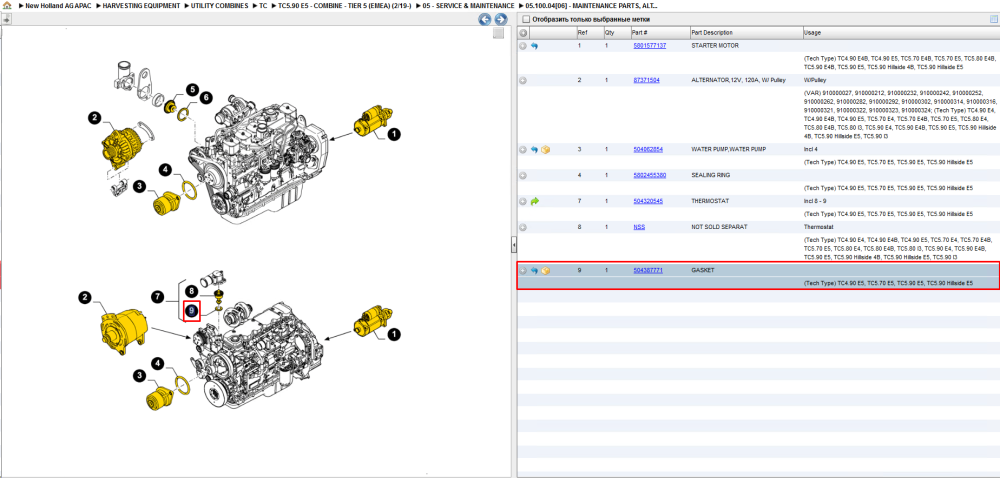Open breadcrumb 'New Holland AG APAC'

58,6
